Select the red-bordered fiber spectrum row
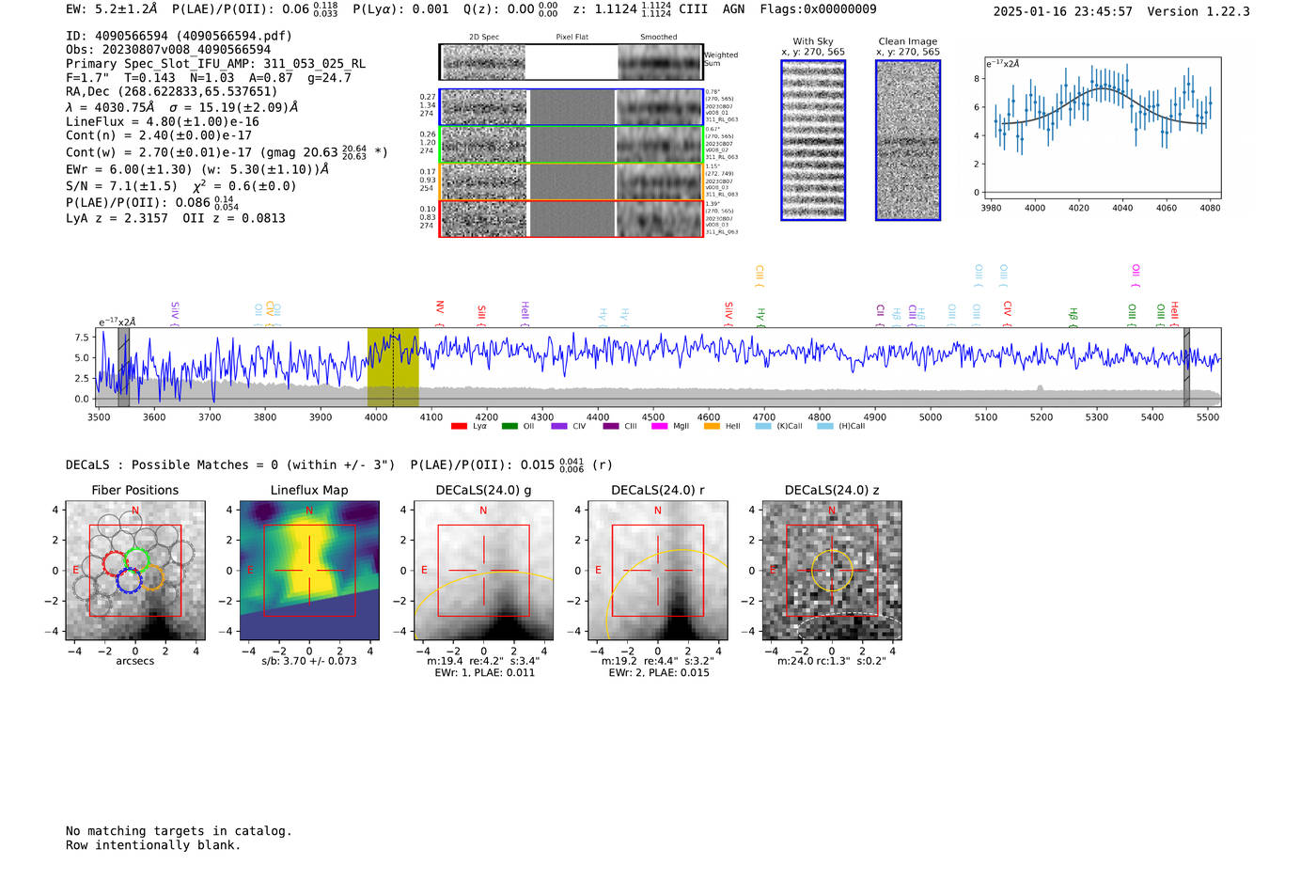The height and width of the screenshot is (896, 1316). 571,218
